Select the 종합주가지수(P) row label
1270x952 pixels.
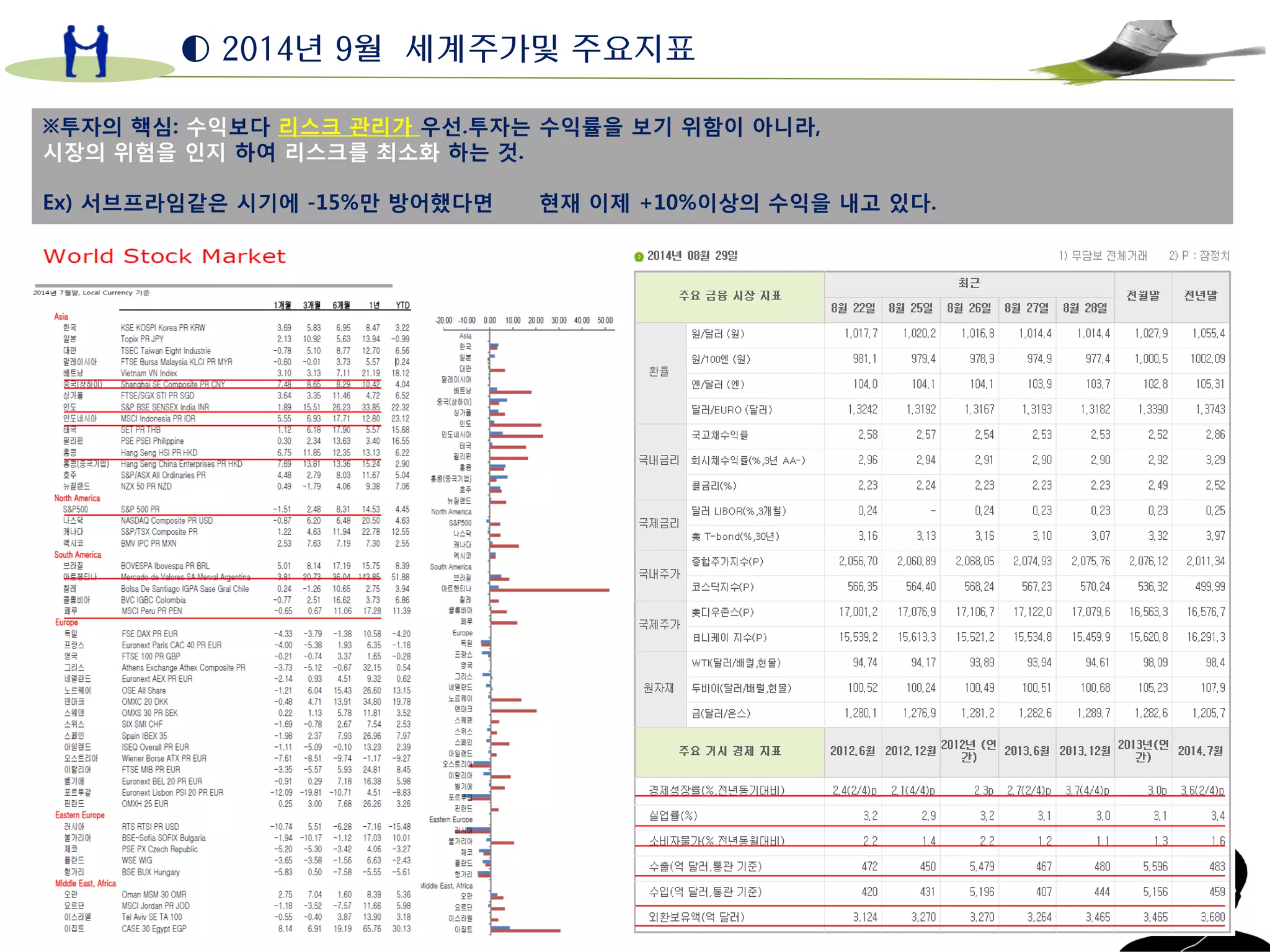click(727, 562)
